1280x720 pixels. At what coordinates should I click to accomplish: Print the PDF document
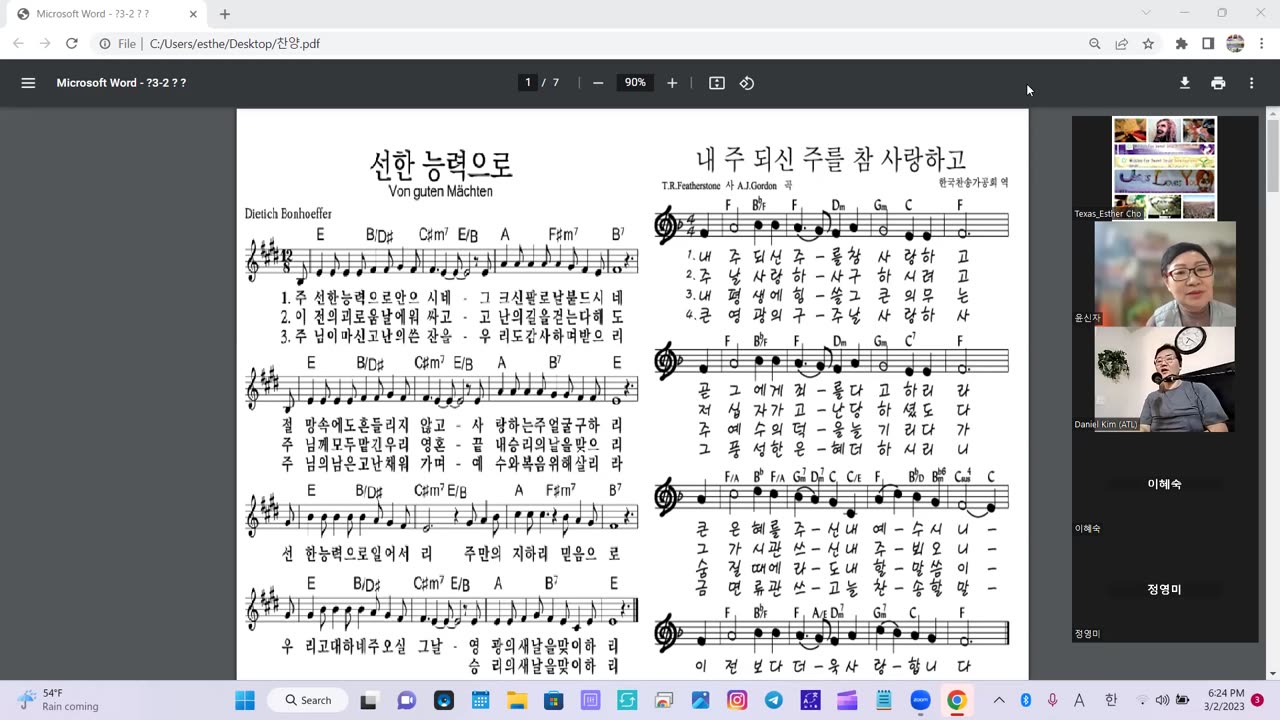pos(1218,83)
